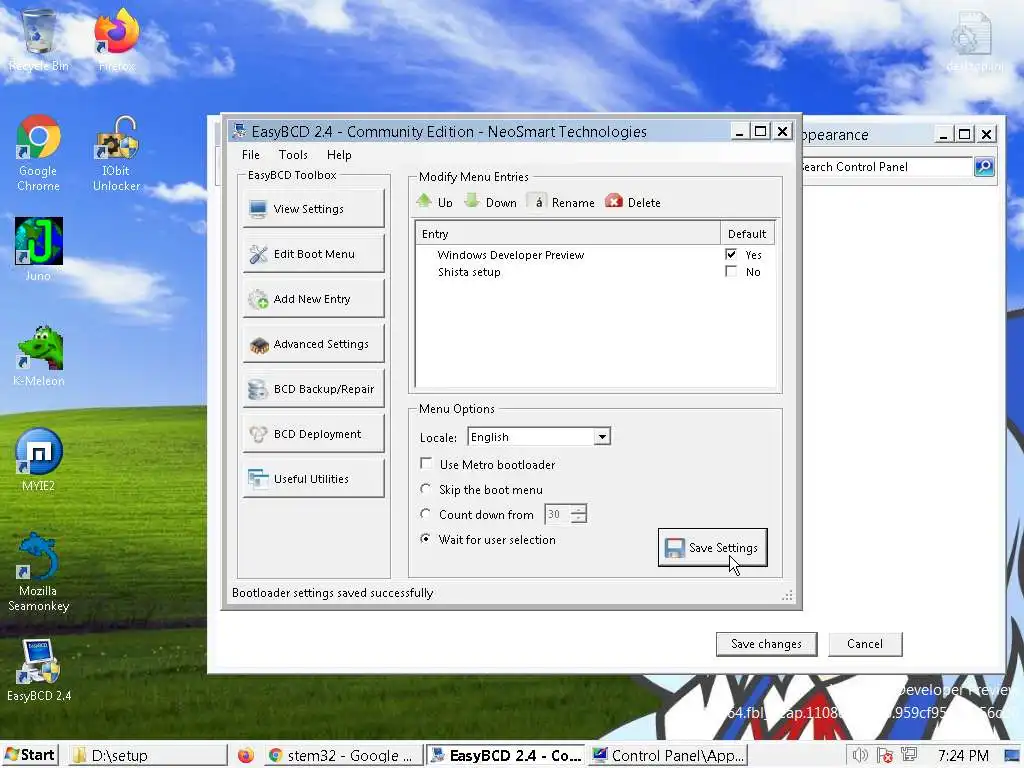The image size is (1024, 768).
Task: Select Skip the boot menu option
Action: click(426, 488)
